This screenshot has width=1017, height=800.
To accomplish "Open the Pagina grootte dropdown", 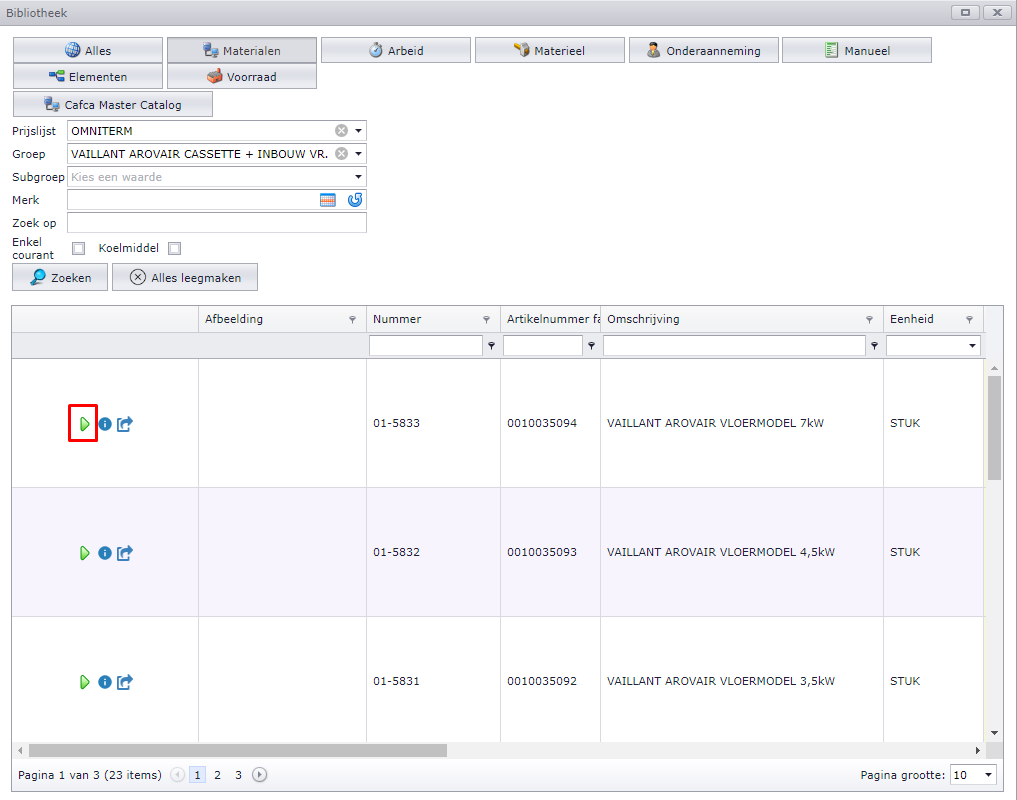I will tap(988, 775).
